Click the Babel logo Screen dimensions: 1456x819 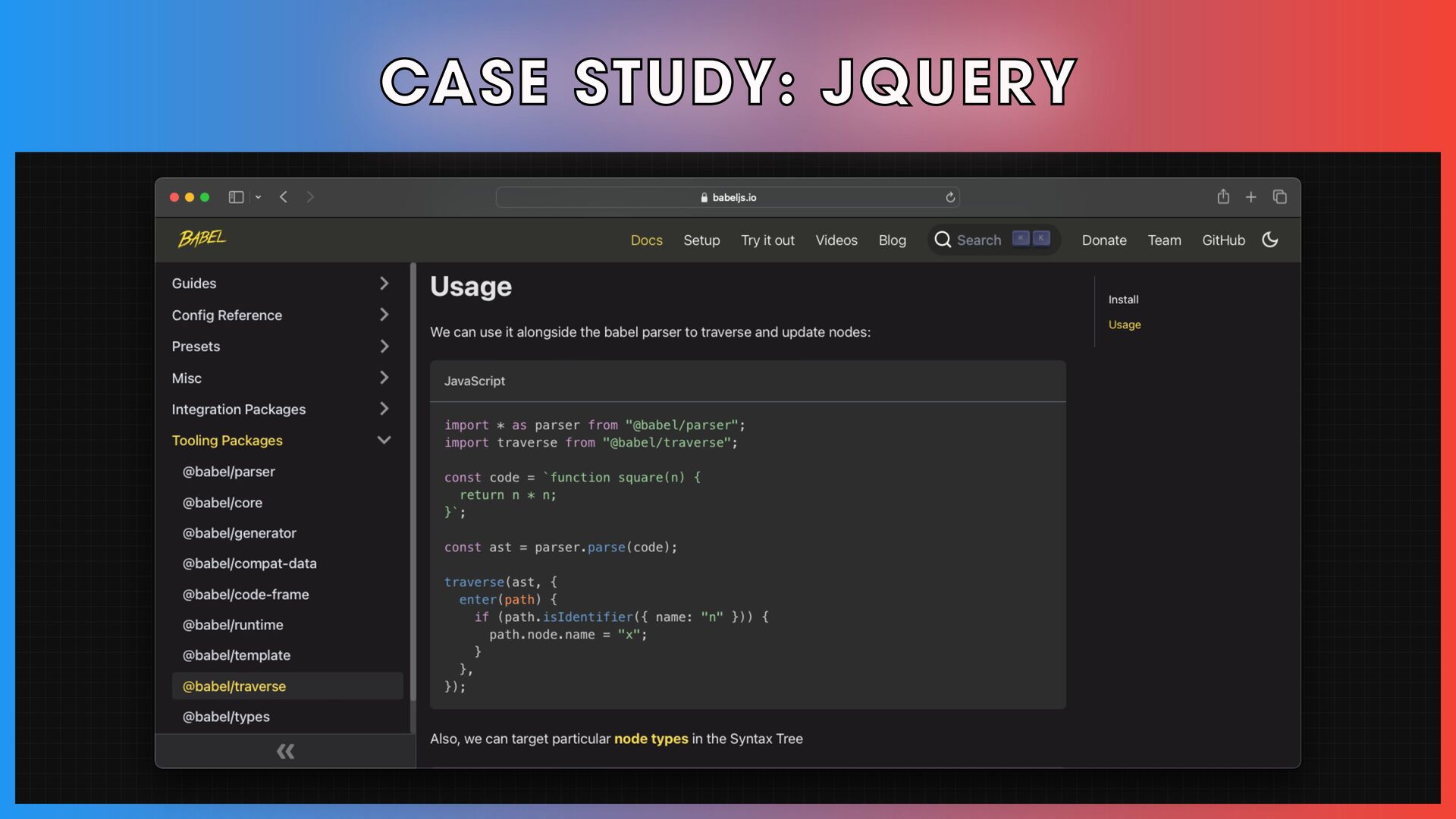[202, 239]
